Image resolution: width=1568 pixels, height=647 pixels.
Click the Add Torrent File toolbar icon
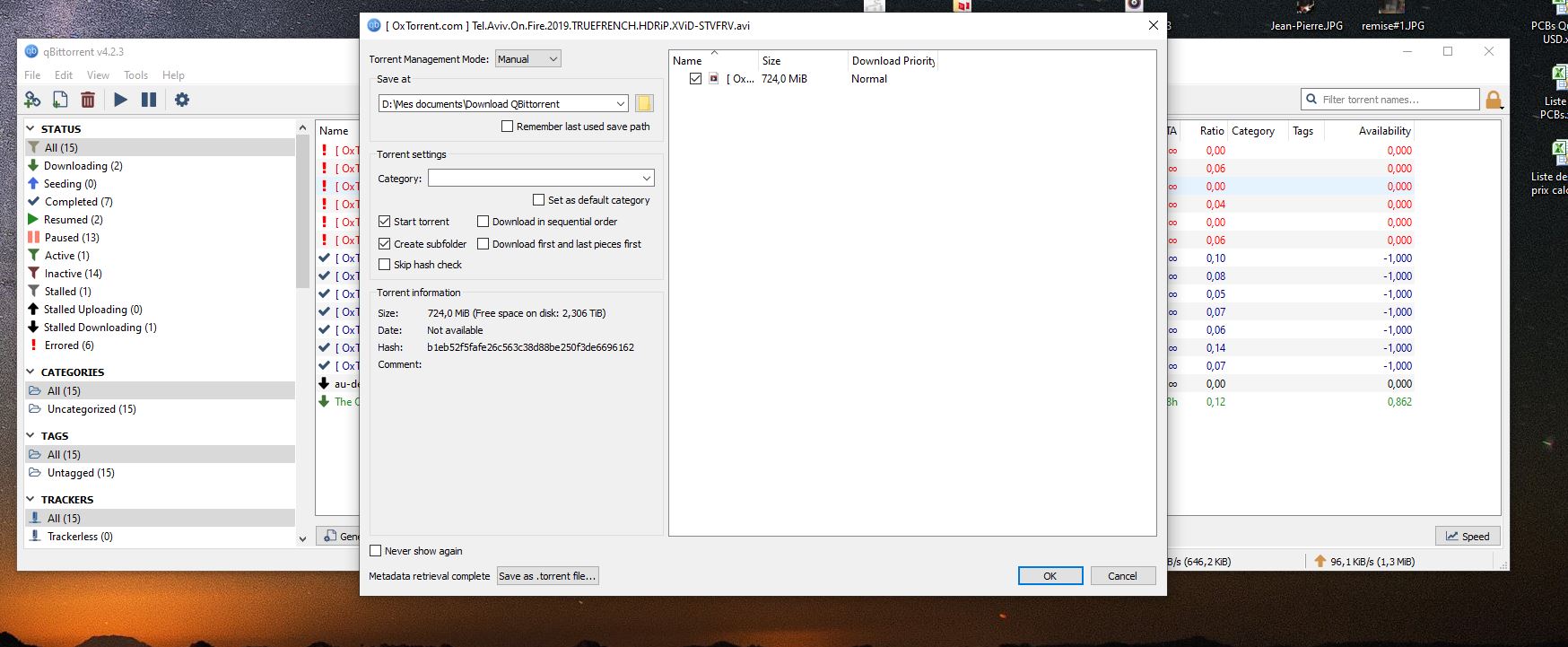point(60,100)
